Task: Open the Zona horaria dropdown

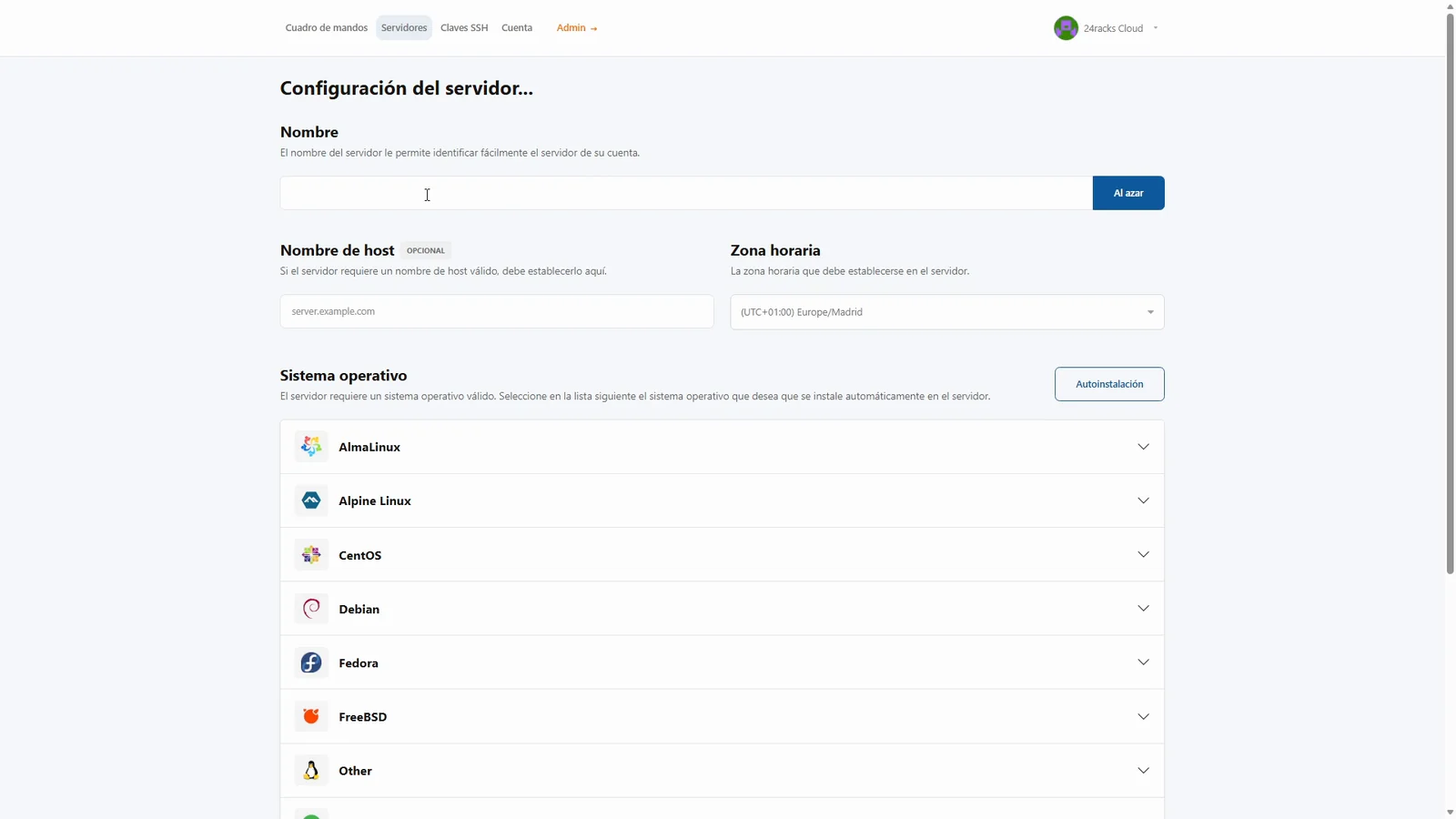Action: coord(947,312)
